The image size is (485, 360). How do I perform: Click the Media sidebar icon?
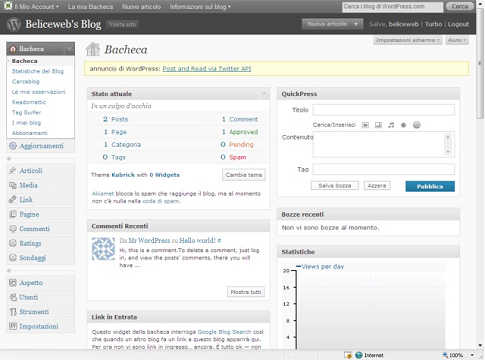(x=13, y=185)
